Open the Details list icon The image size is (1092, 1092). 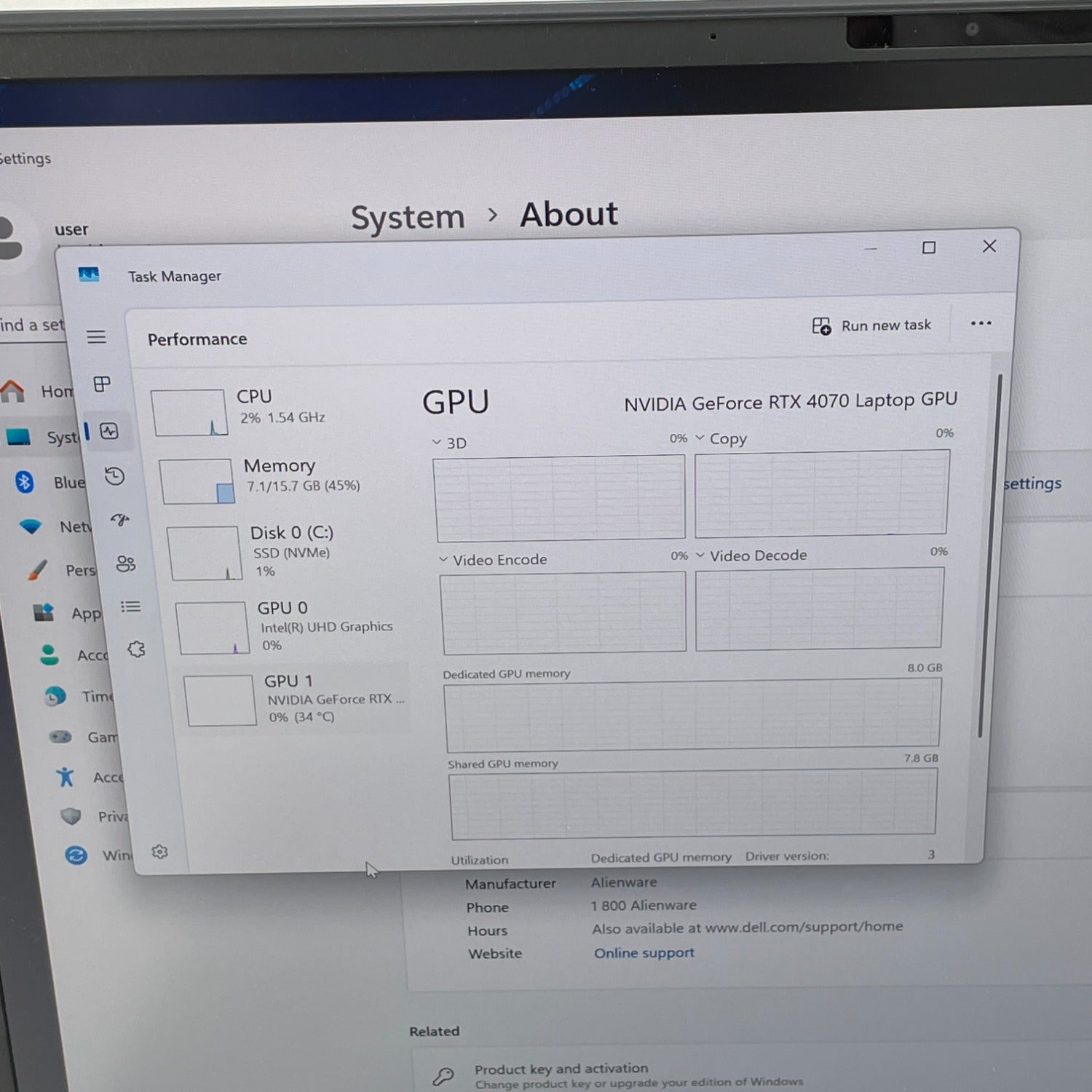click(130, 606)
